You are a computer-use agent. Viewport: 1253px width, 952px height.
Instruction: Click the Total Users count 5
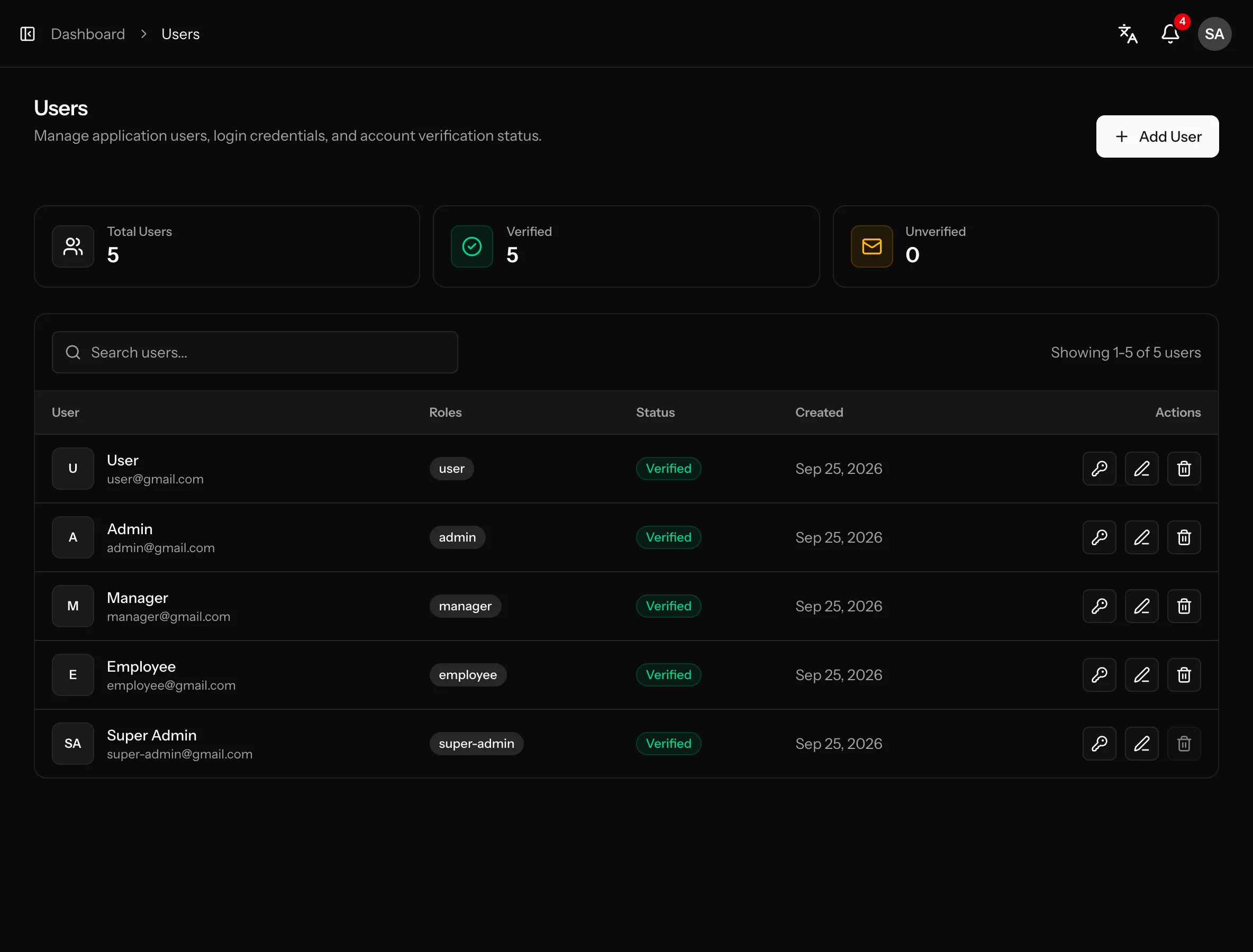[x=113, y=255]
